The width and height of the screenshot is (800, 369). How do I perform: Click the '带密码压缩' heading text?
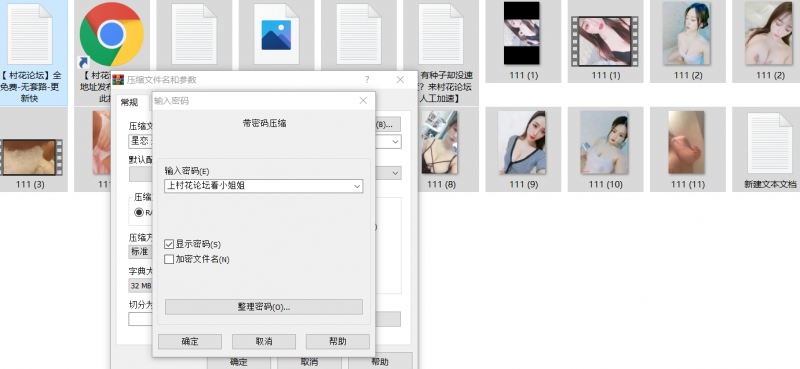point(264,123)
